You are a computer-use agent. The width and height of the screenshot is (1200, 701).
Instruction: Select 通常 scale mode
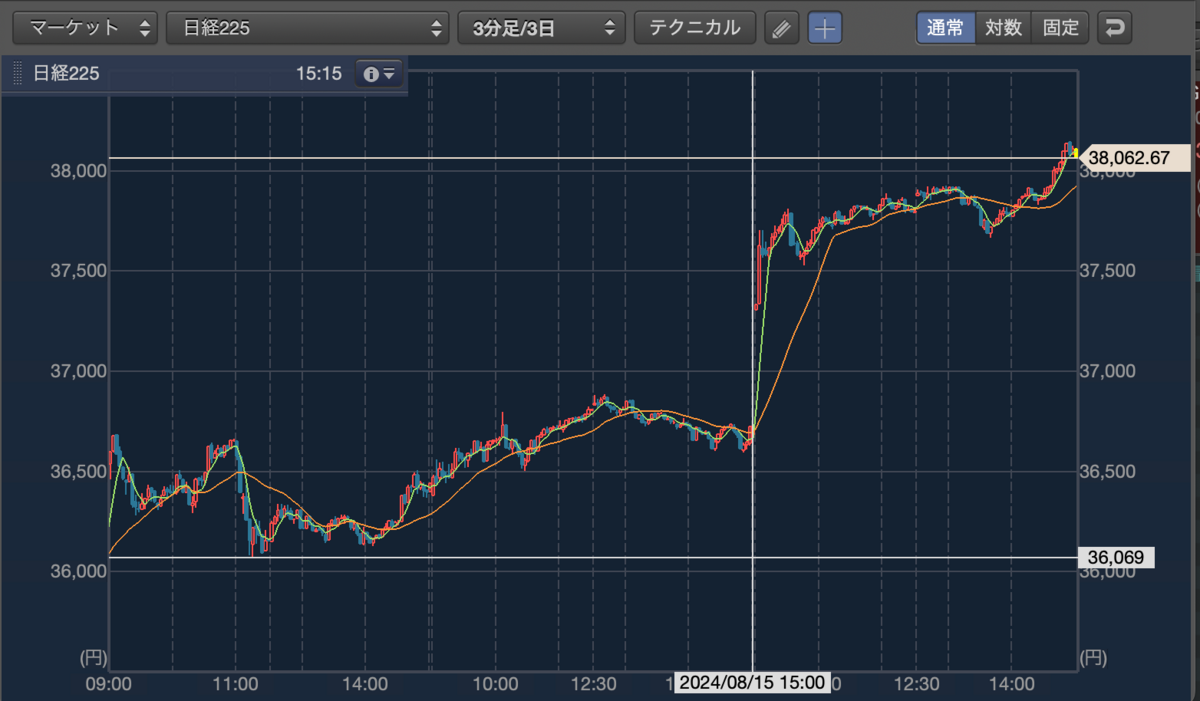pyautogui.click(x=946, y=28)
